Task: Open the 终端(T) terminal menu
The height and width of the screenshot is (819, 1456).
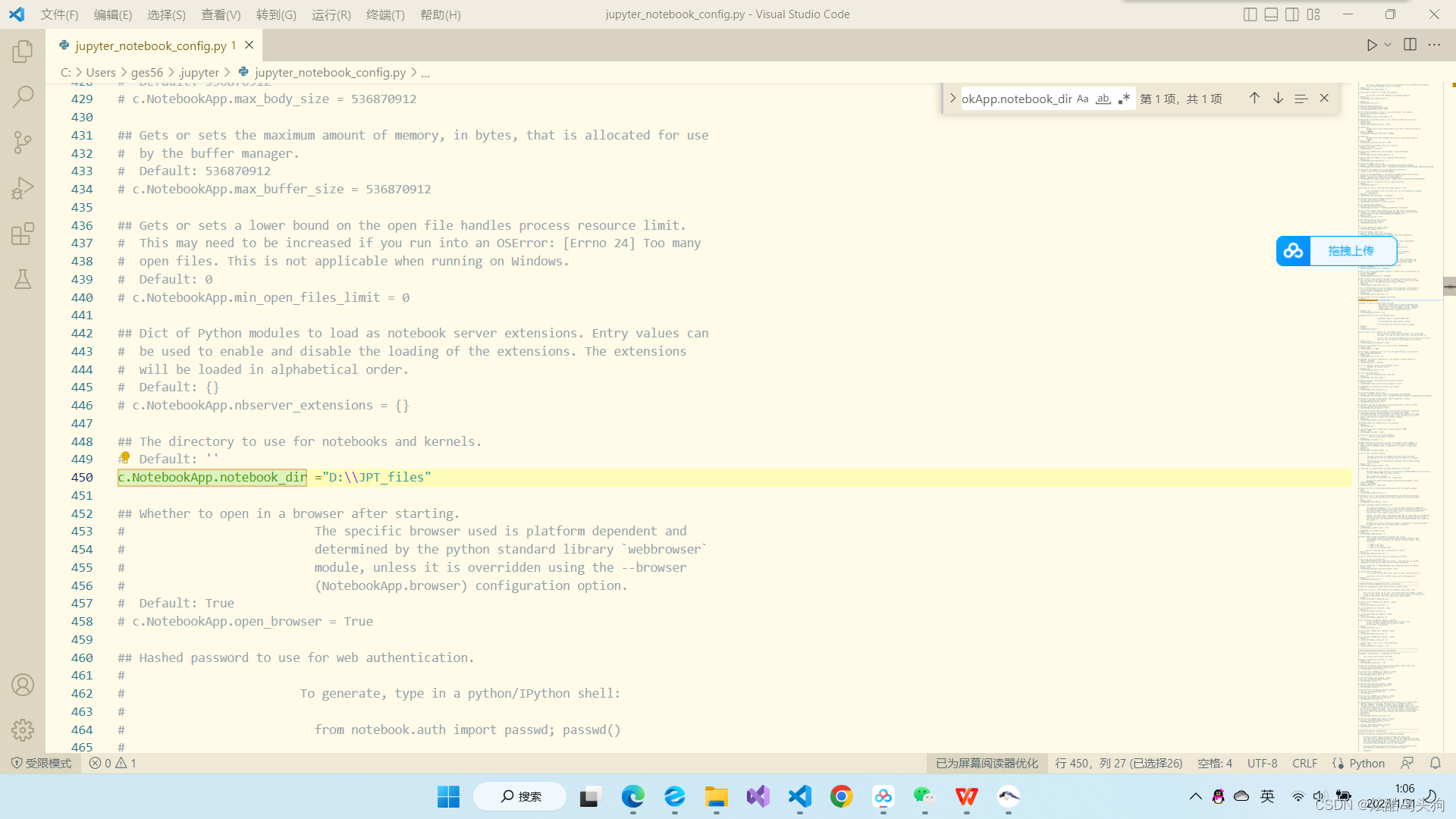Action: pos(385,14)
